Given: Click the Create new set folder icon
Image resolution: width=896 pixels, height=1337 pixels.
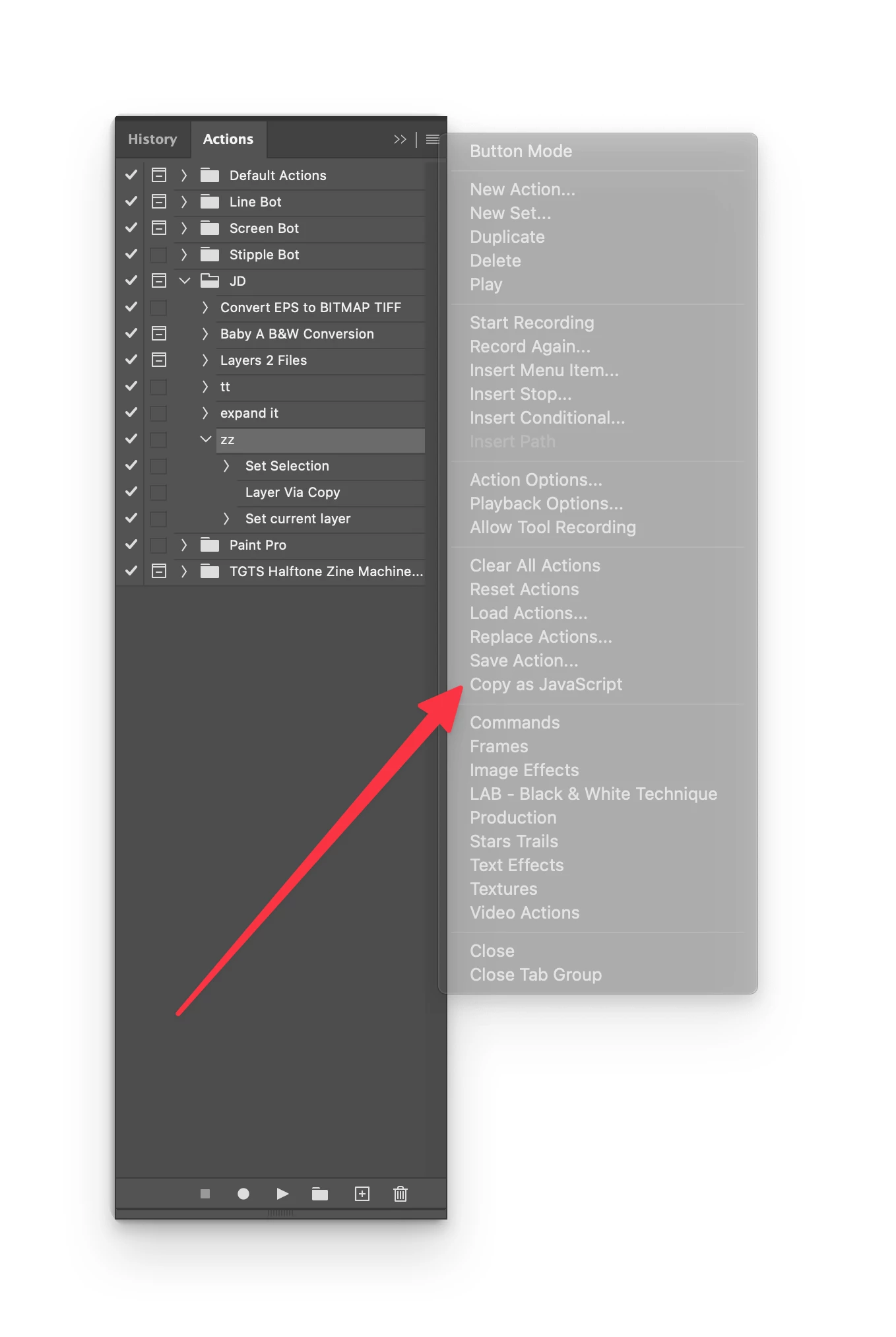Looking at the screenshot, I should tap(320, 1194).
